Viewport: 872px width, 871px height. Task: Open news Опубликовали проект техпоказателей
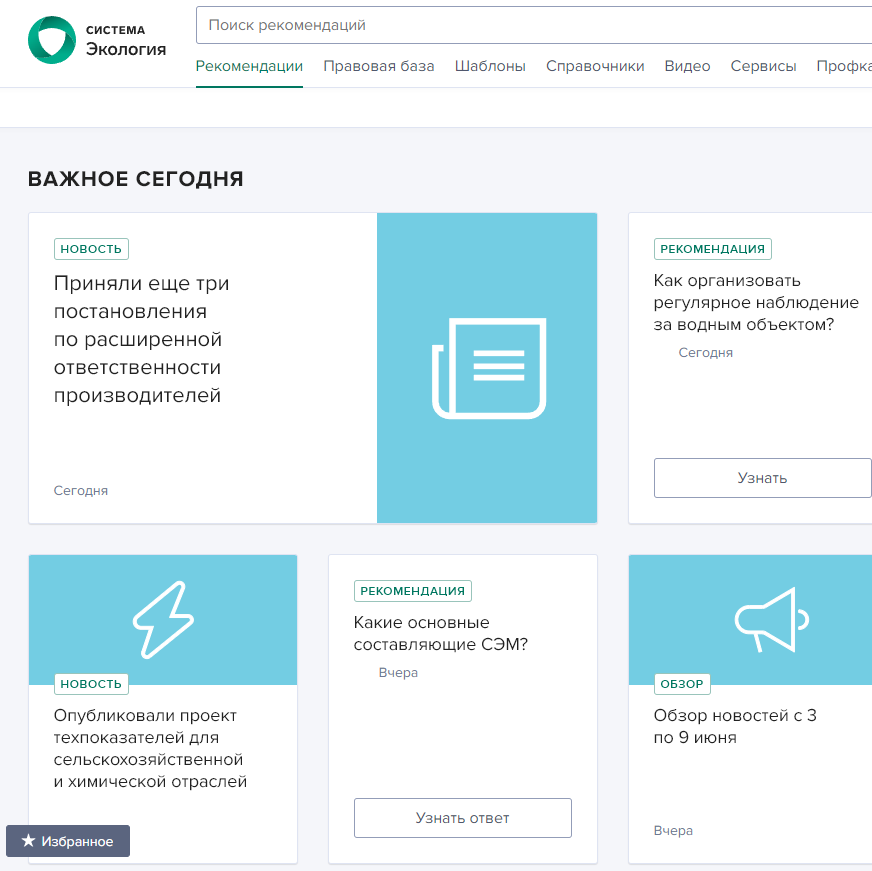150,748
